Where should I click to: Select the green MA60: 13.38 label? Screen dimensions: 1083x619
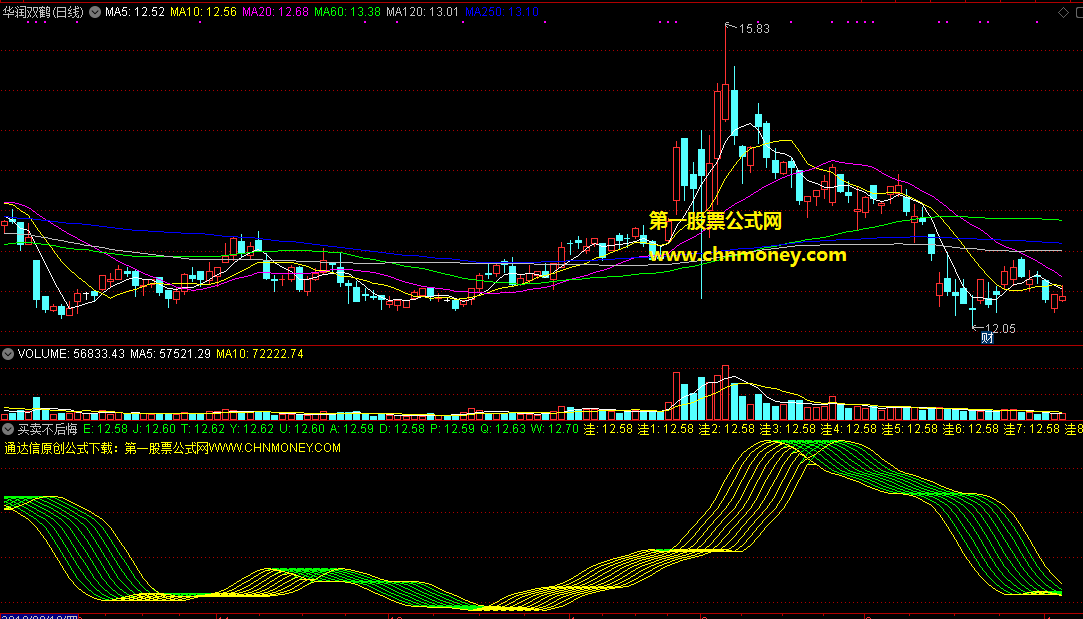pos(347,12)
